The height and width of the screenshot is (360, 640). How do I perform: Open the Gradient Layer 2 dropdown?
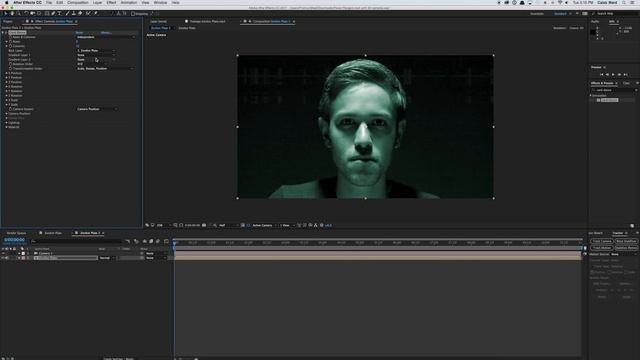click(96, 60)
